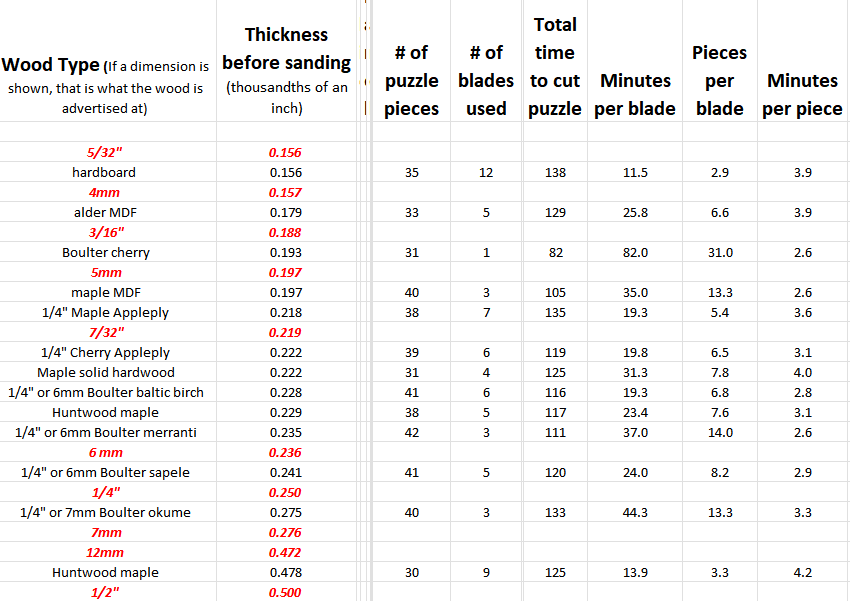Click the Maple solid hardwood cell
The width and height of the screenshot is (850, 601).
[x=106, y=372]
